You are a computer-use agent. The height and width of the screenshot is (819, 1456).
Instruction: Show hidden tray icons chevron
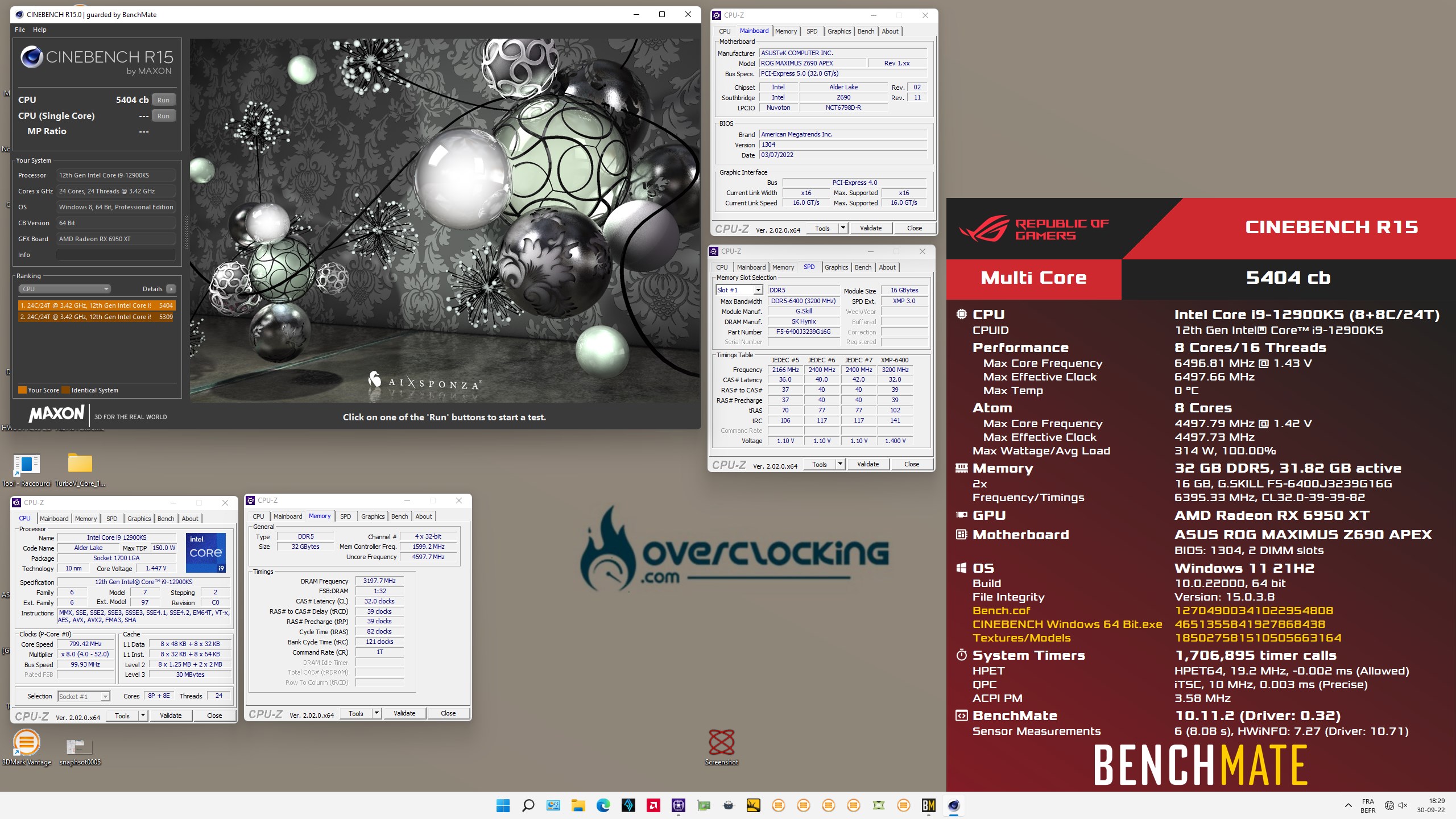(1348, 805)
